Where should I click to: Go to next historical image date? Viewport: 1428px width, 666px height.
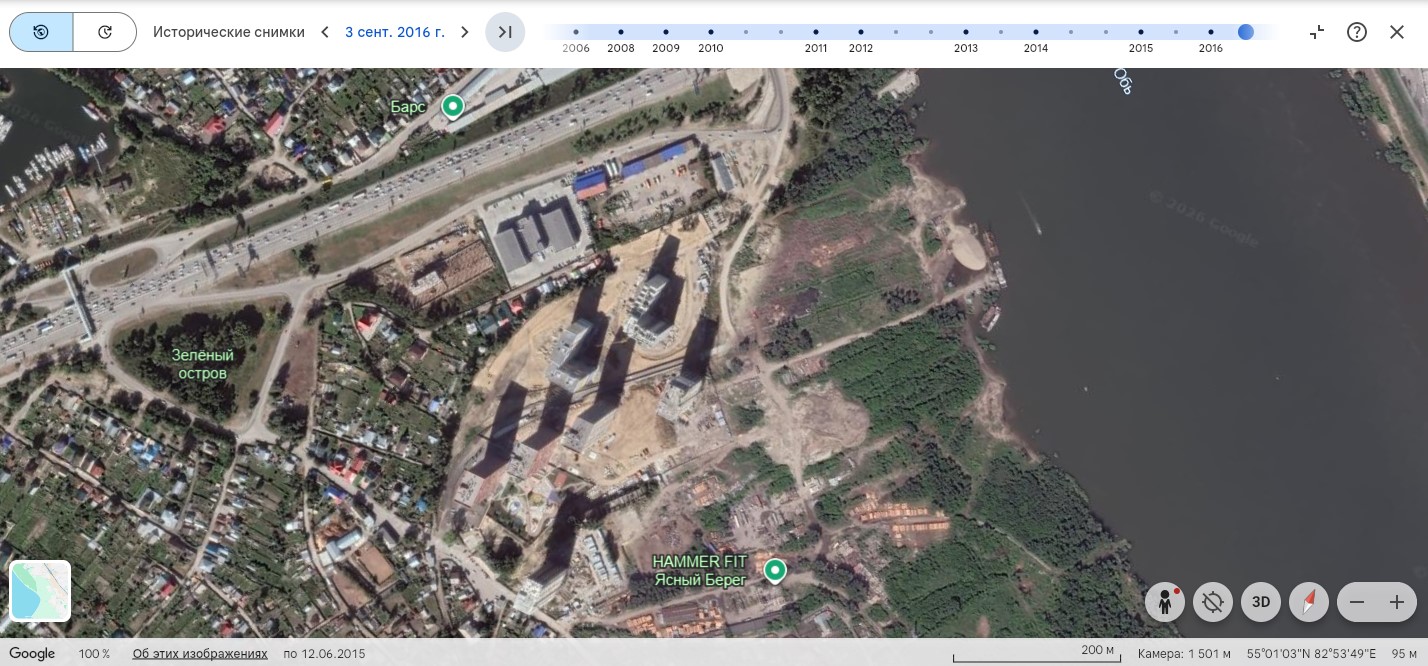(464, 32)
